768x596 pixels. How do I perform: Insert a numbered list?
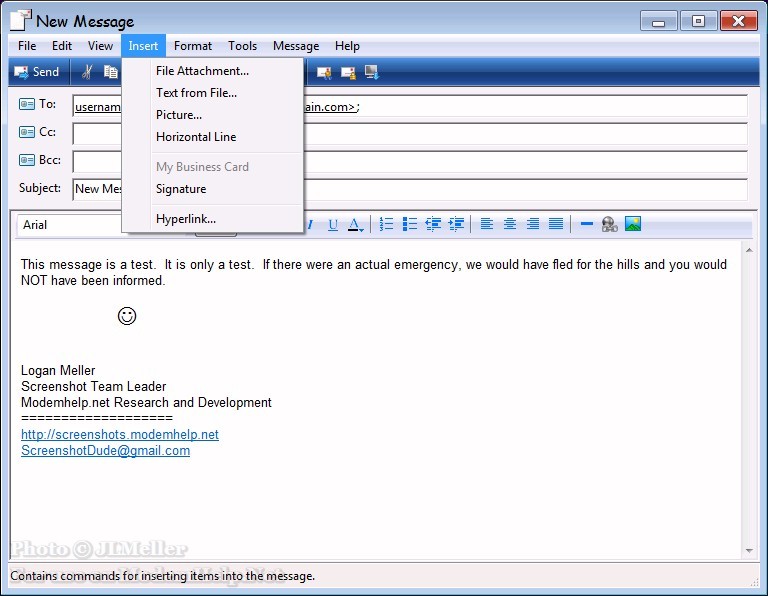[x=386, y=225]
